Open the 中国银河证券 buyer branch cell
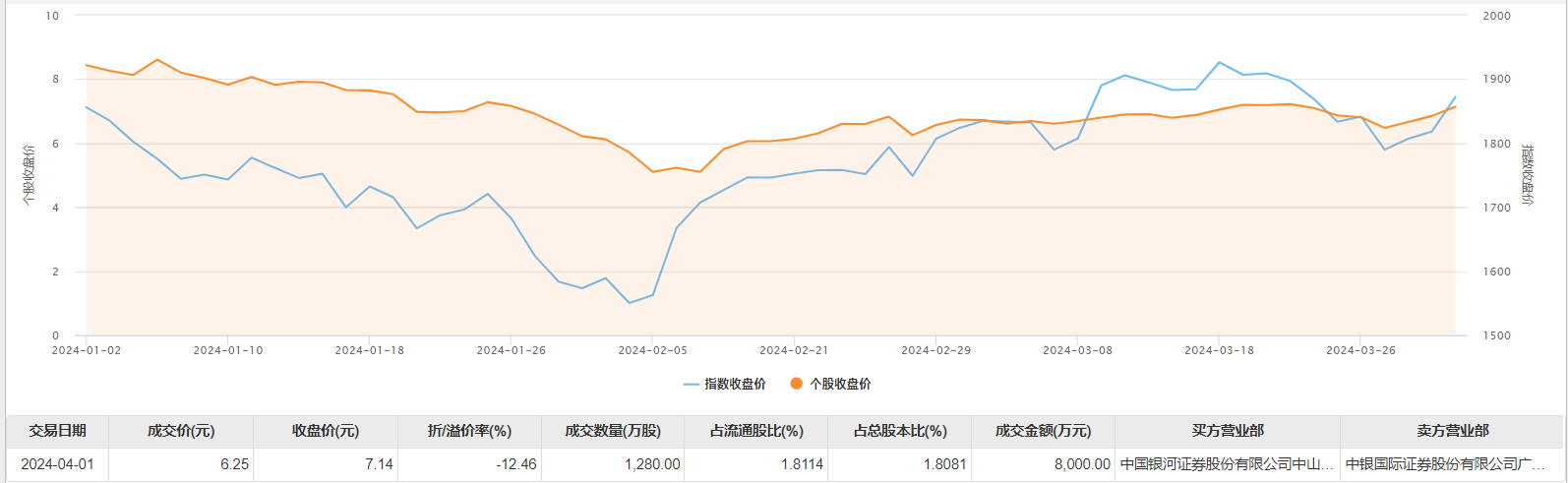This screenshot has height=483, width=1568. point(1227,464)
